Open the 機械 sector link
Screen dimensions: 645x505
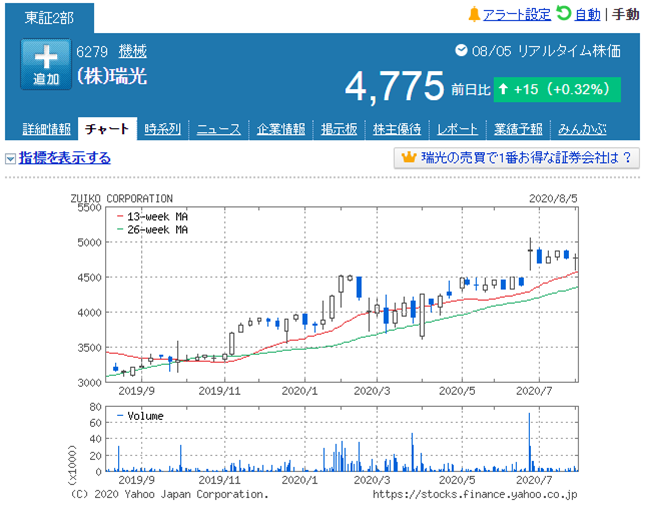(x=132, y=51)
